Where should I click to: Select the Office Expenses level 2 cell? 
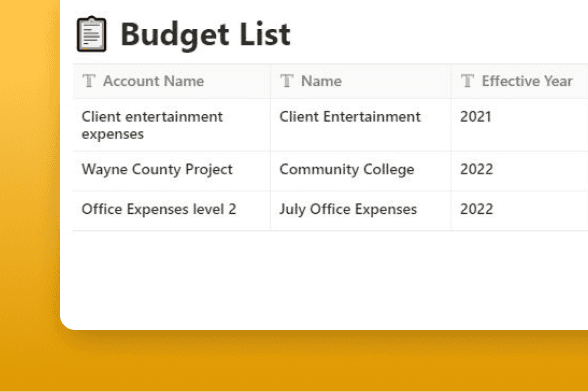tap(172, 211)
